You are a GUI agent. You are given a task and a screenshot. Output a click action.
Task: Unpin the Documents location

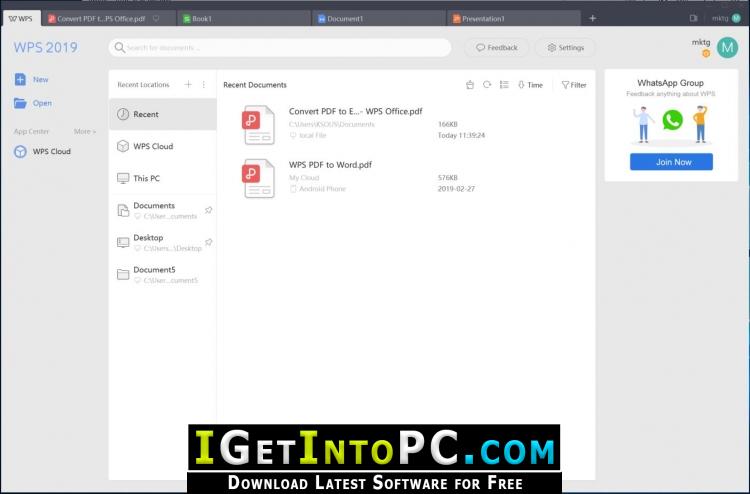point(209,210)
